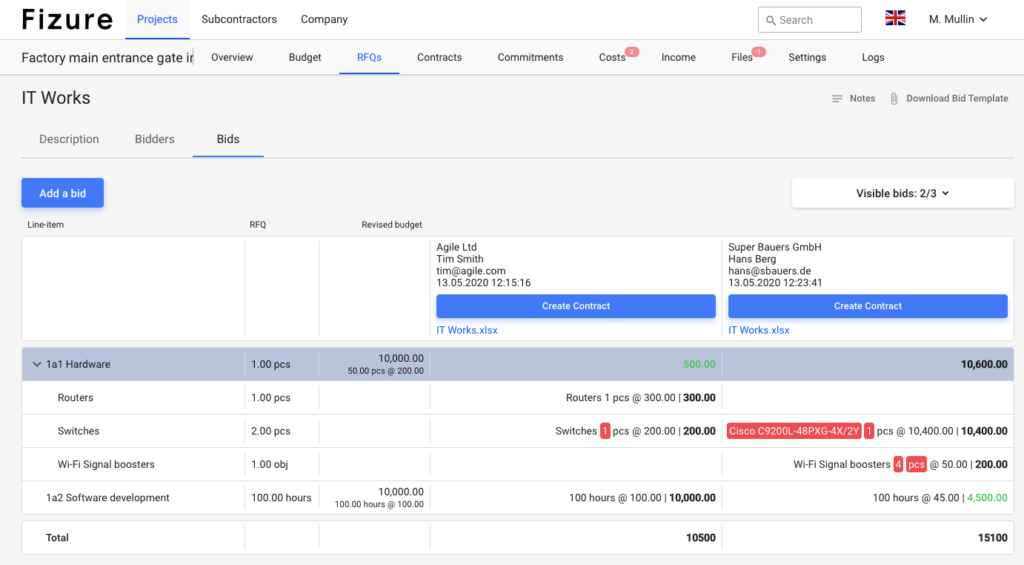Switch to the Budget tab

[305, 57]
